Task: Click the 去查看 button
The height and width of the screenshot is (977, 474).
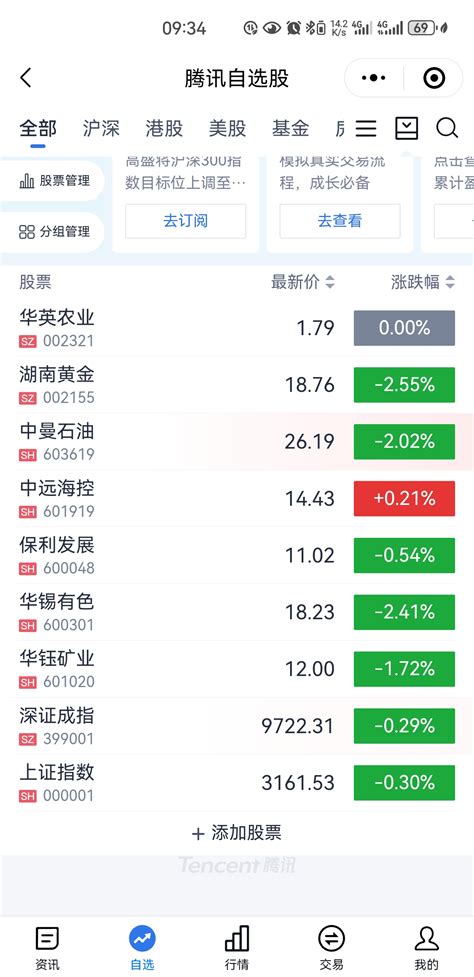Action: click(339, 221)
